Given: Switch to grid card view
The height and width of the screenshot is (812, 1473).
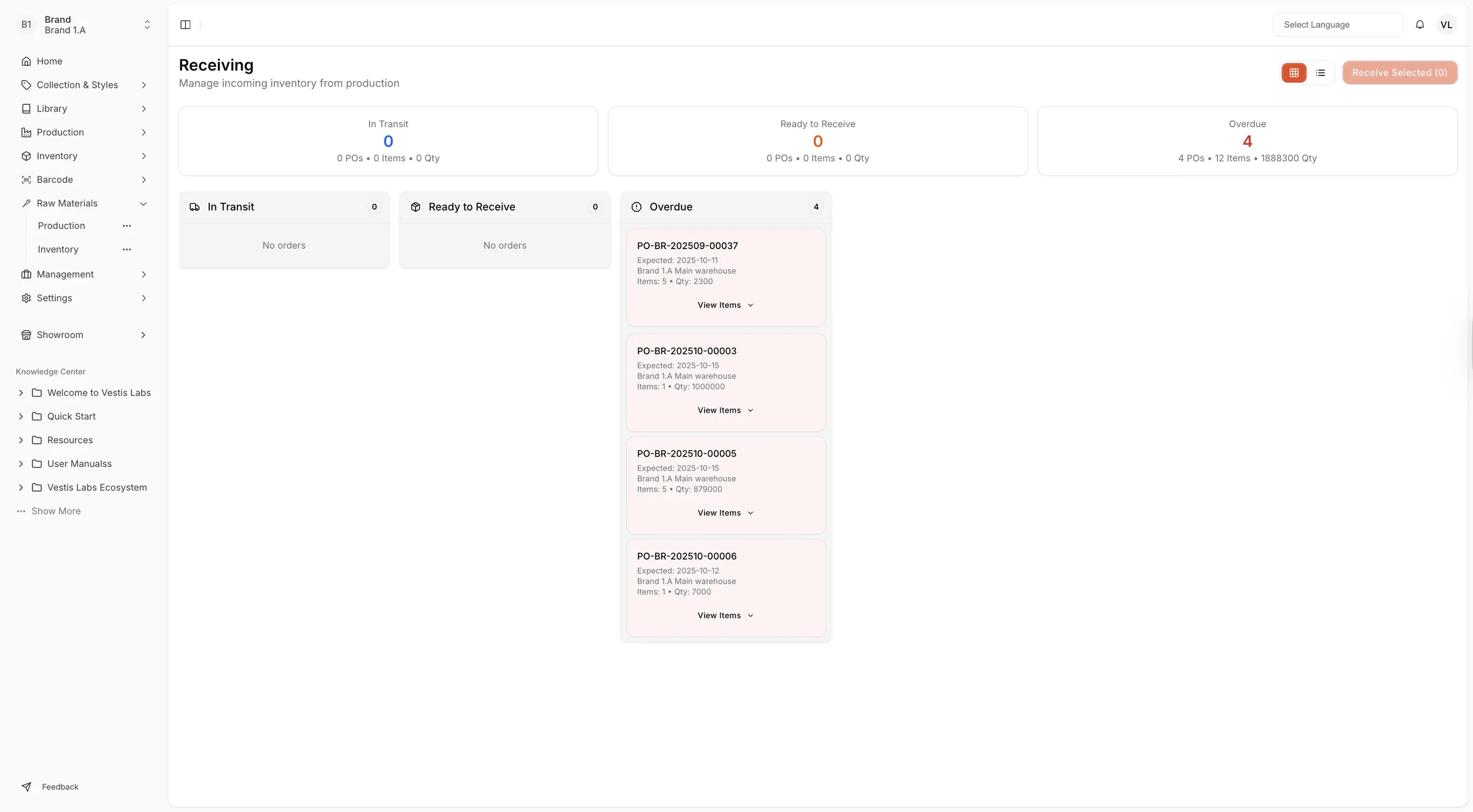Looking at the screenshot, I should tap(1294, 73).
